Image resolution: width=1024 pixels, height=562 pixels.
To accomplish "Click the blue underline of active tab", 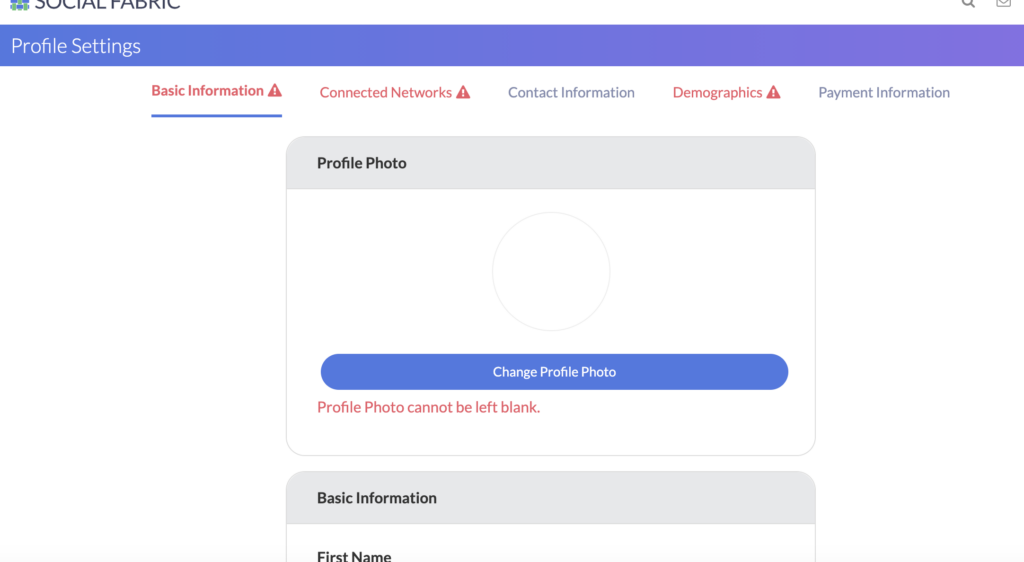I will 216,116.
